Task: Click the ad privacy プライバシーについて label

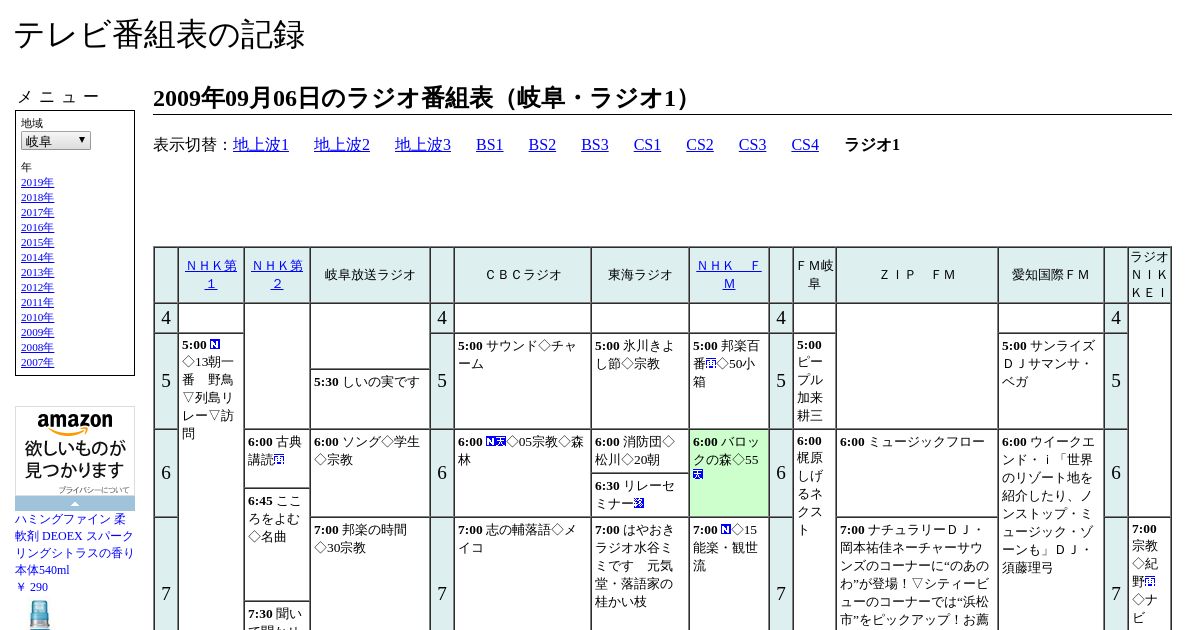Action: 94,490
